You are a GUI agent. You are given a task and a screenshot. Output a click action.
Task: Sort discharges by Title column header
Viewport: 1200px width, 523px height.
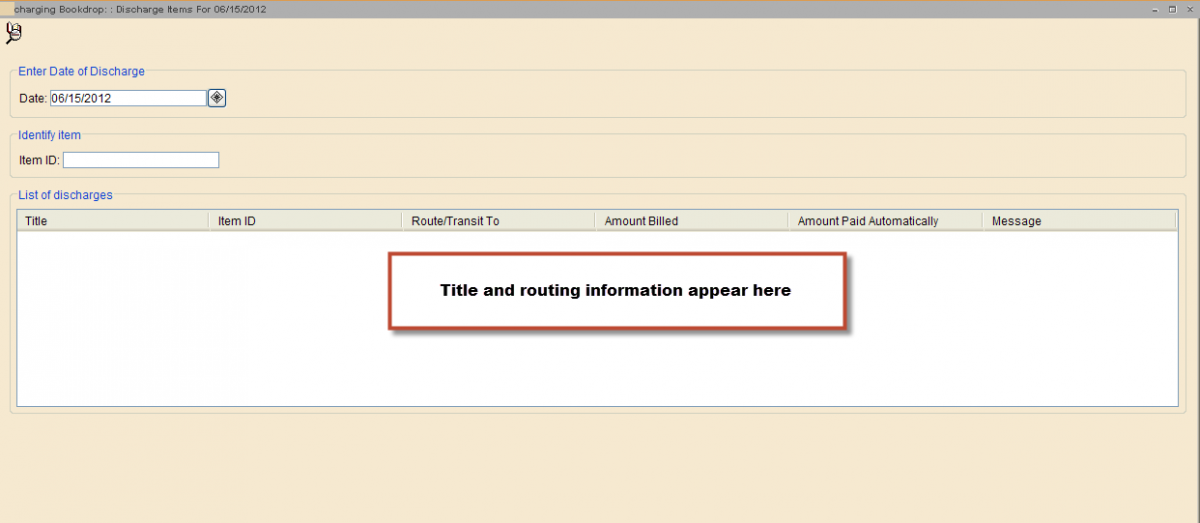pos(114,221)
